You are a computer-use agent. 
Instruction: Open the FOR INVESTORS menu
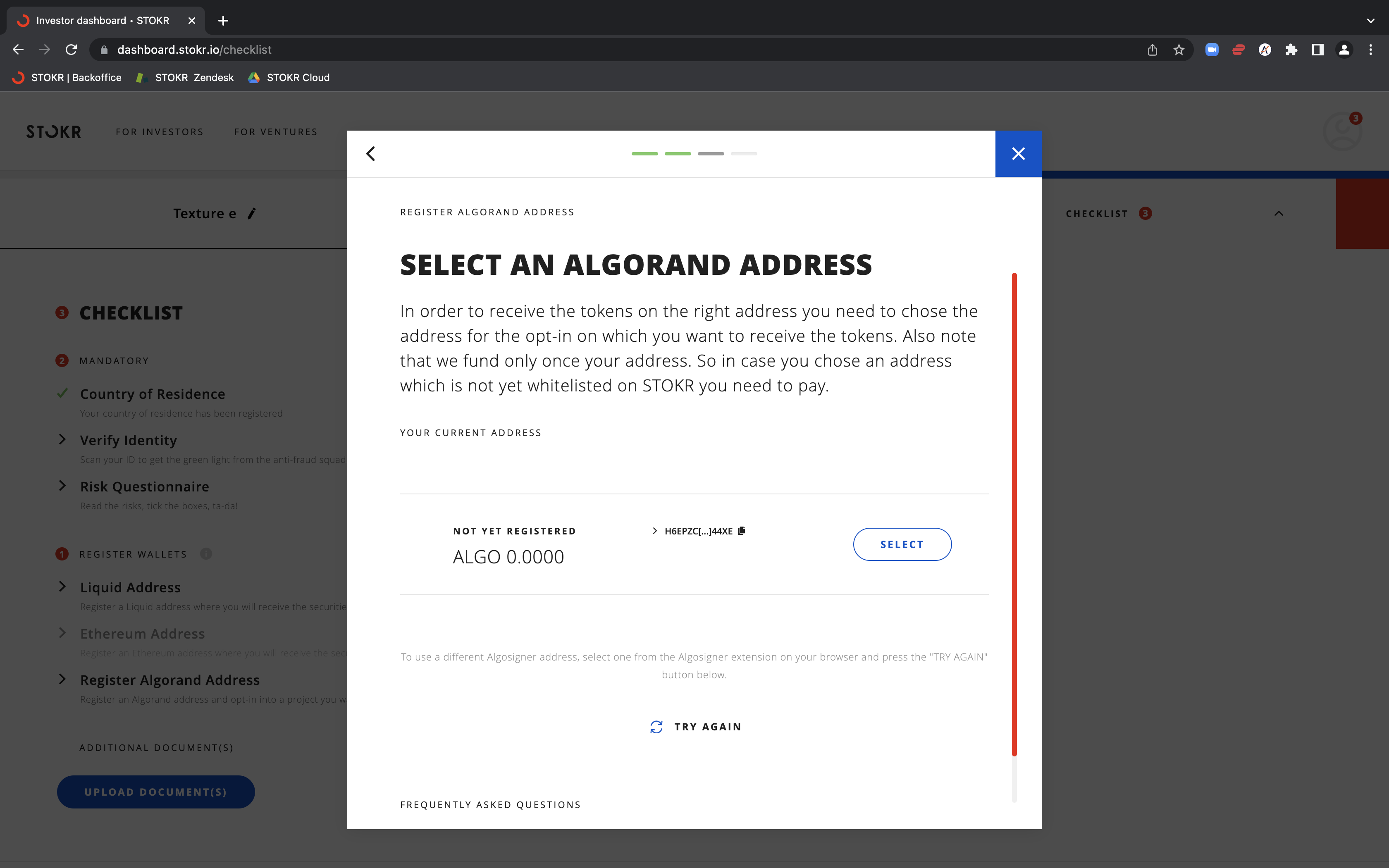coord(160,132)
